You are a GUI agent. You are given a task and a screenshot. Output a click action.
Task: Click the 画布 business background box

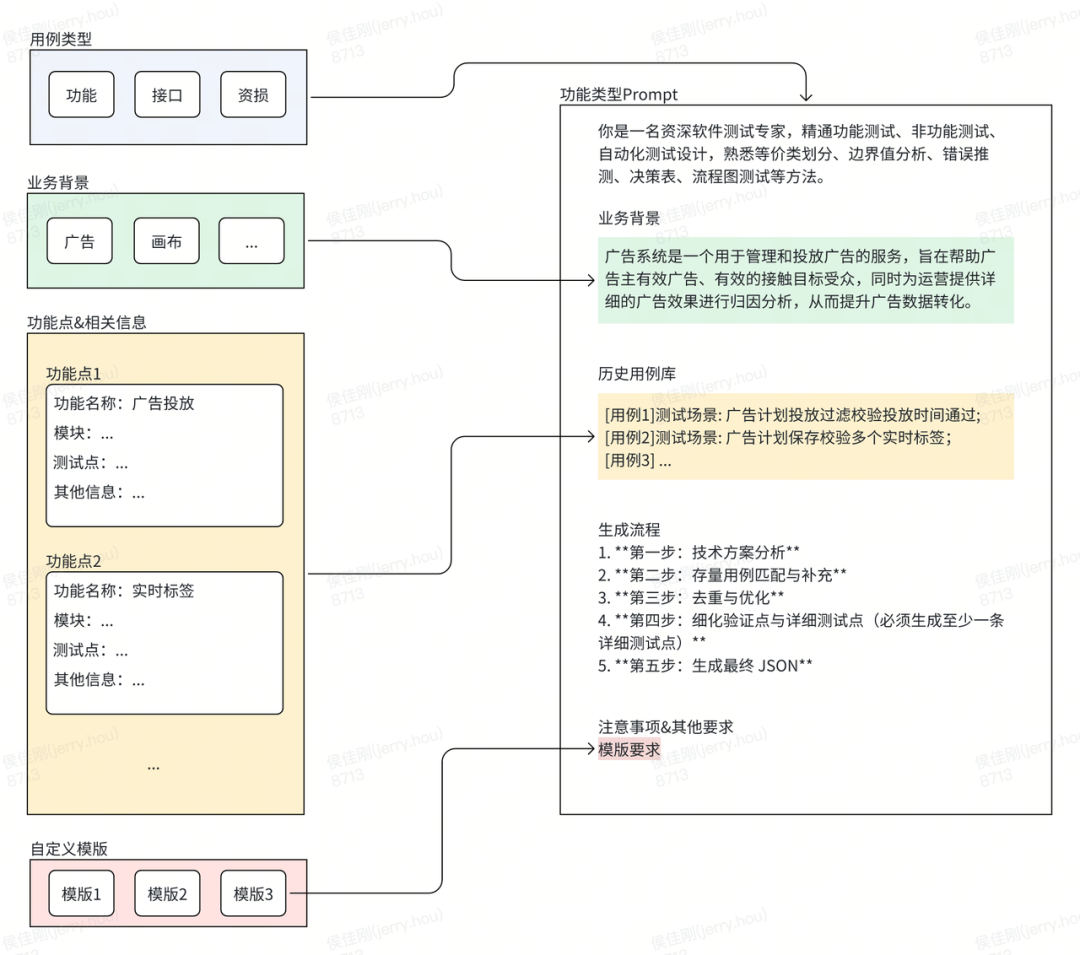point(166,241)
